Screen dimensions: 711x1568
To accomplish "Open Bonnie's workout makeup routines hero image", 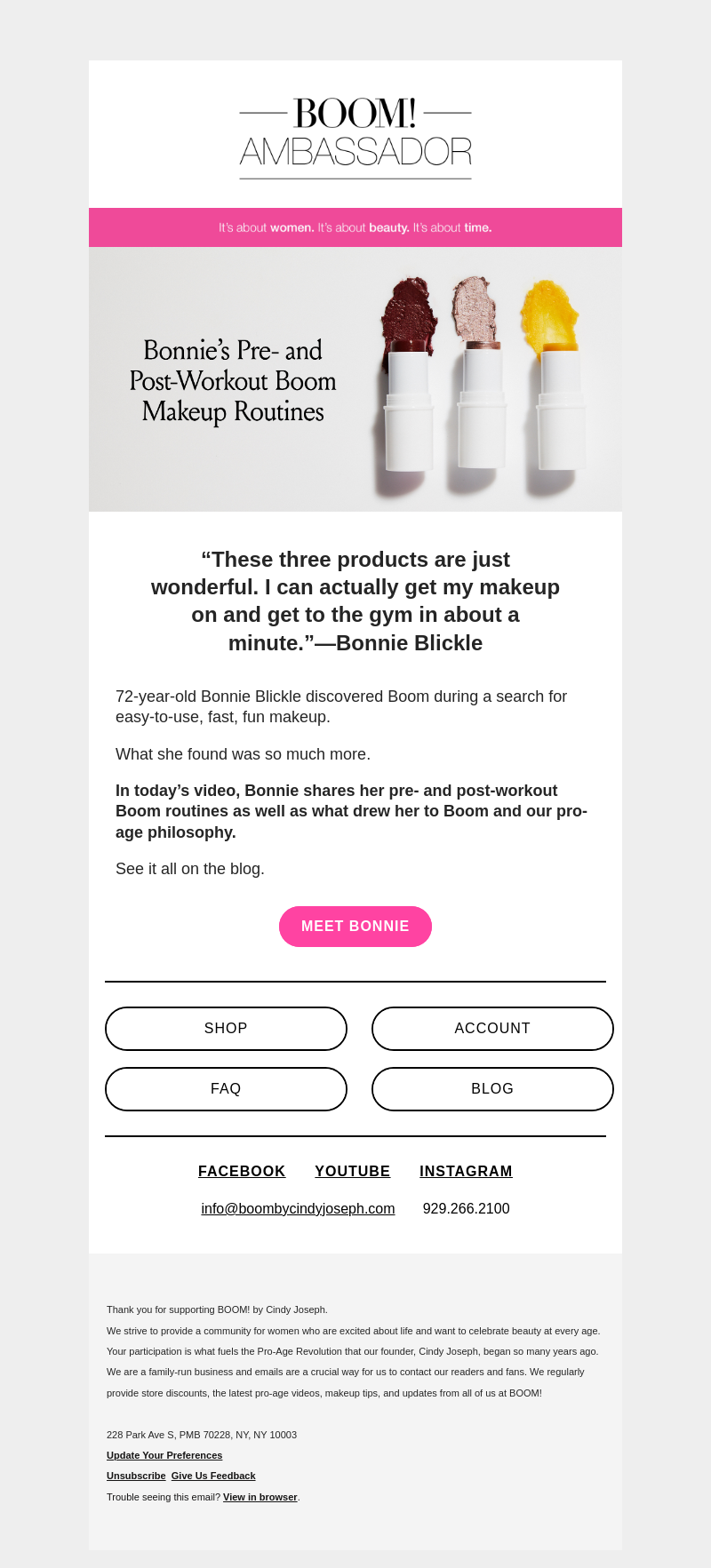I will click(355, 379).
